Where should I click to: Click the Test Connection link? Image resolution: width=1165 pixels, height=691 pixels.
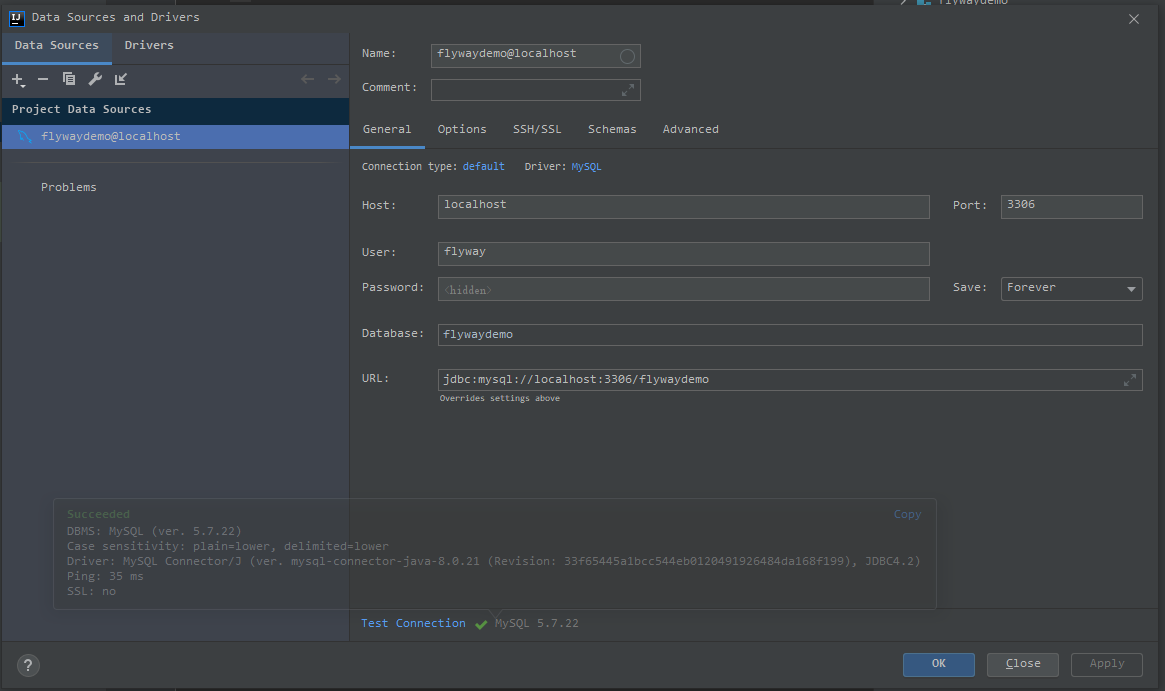pyautogui.click(x=413, y=623)
